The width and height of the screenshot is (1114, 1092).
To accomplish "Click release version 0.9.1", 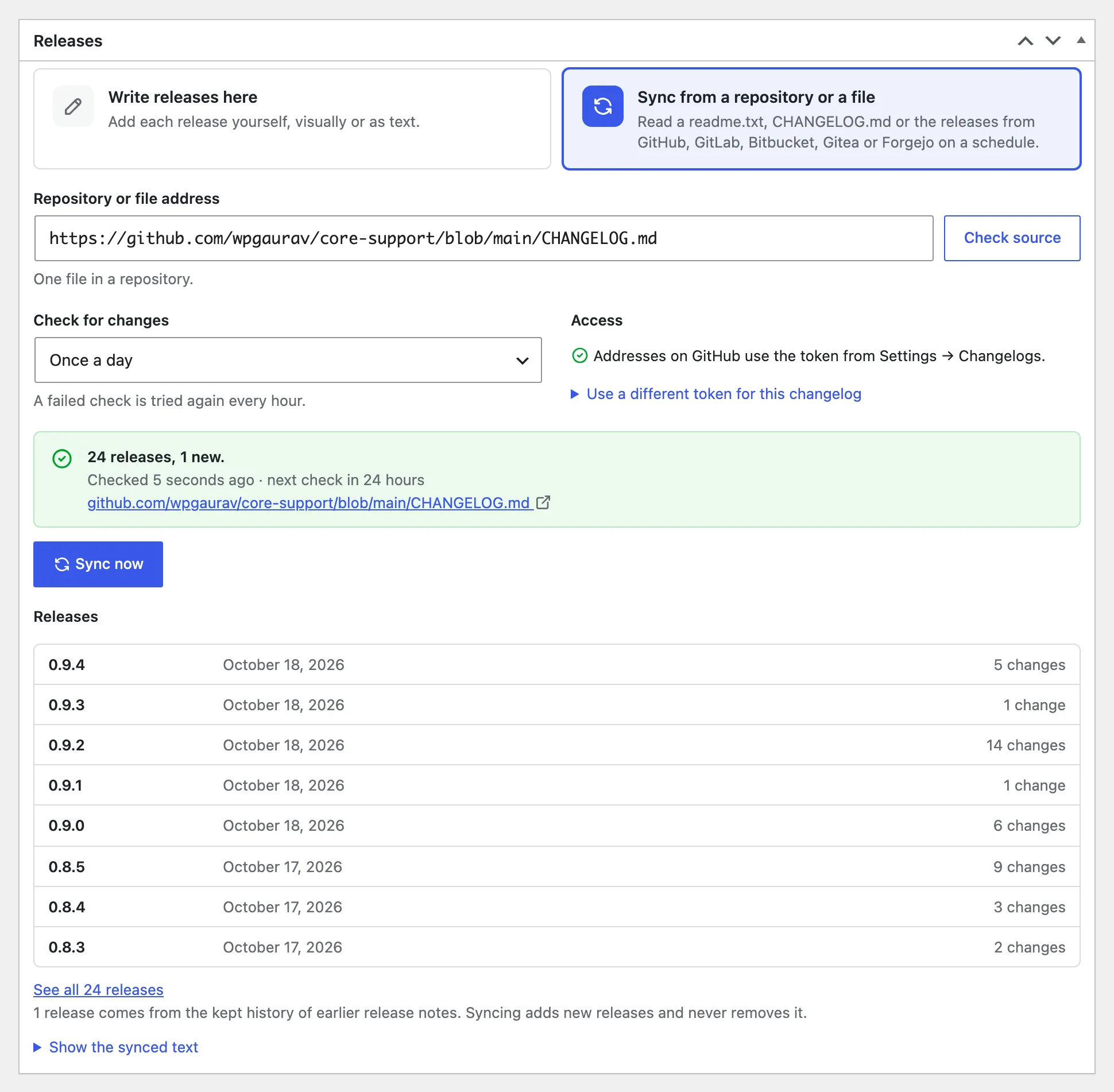I will pyautogui.click(x=65, y=785).
